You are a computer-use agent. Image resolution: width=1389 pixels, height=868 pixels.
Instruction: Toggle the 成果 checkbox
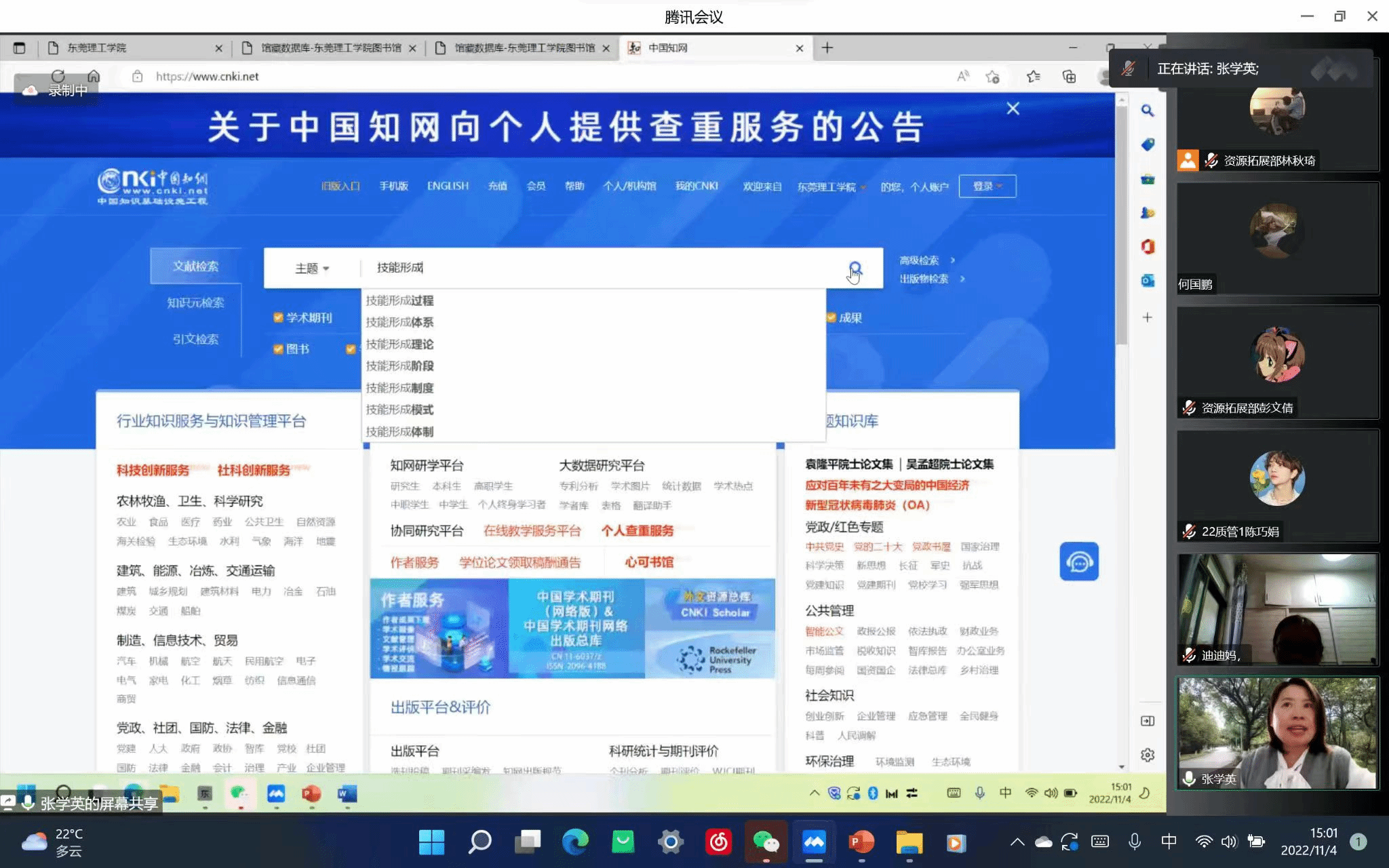[x=832, y=317]
